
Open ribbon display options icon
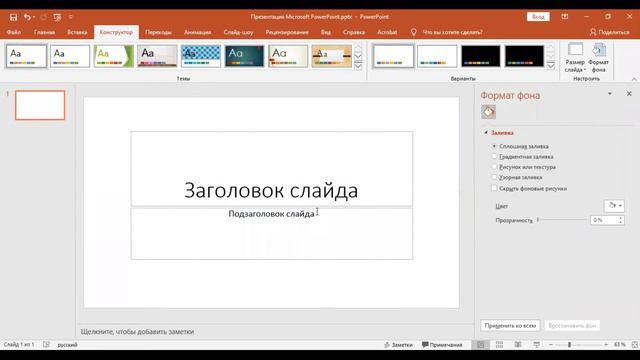pos(564,17)
